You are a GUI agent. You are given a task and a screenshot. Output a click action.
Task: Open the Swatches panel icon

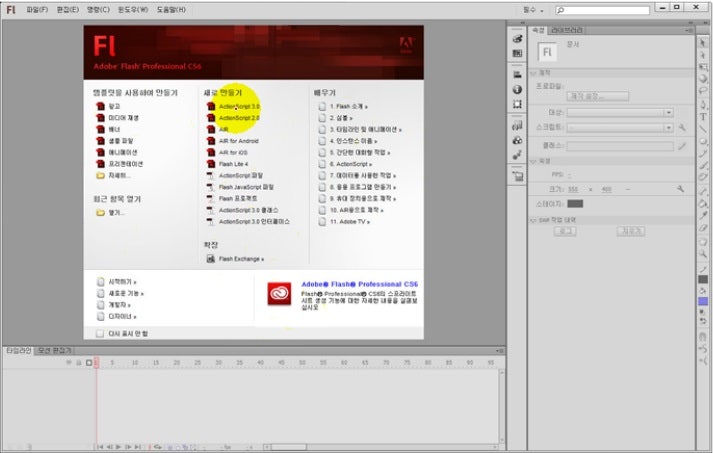517,53
